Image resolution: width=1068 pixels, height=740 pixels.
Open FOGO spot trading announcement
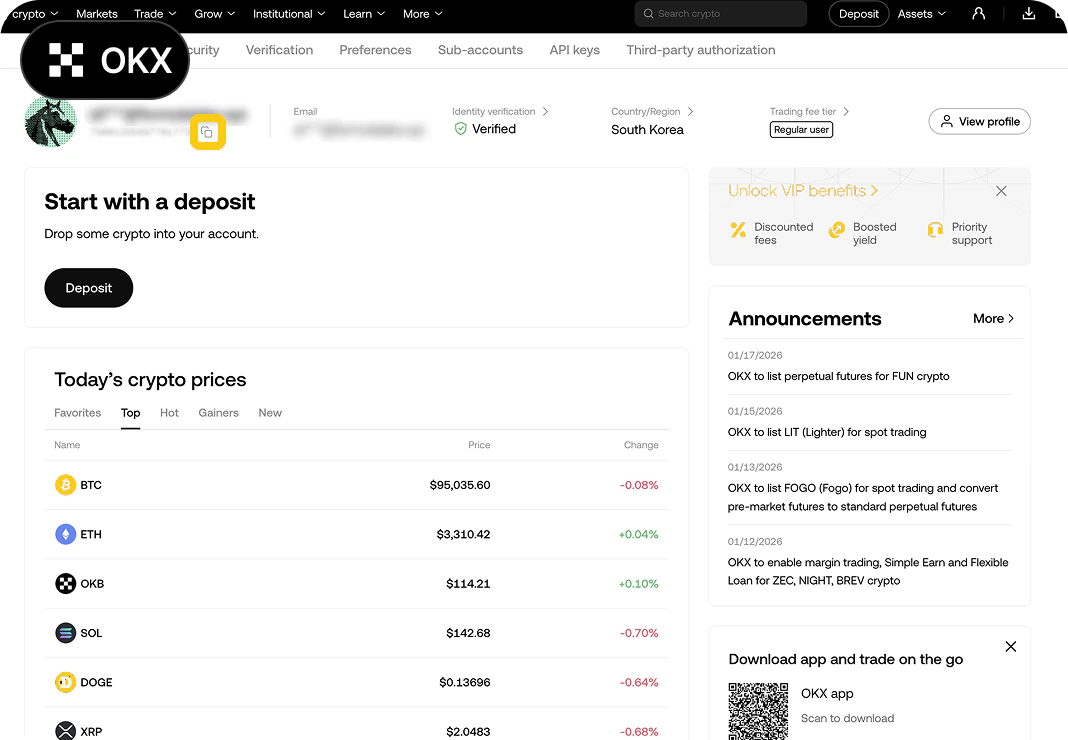863,497
